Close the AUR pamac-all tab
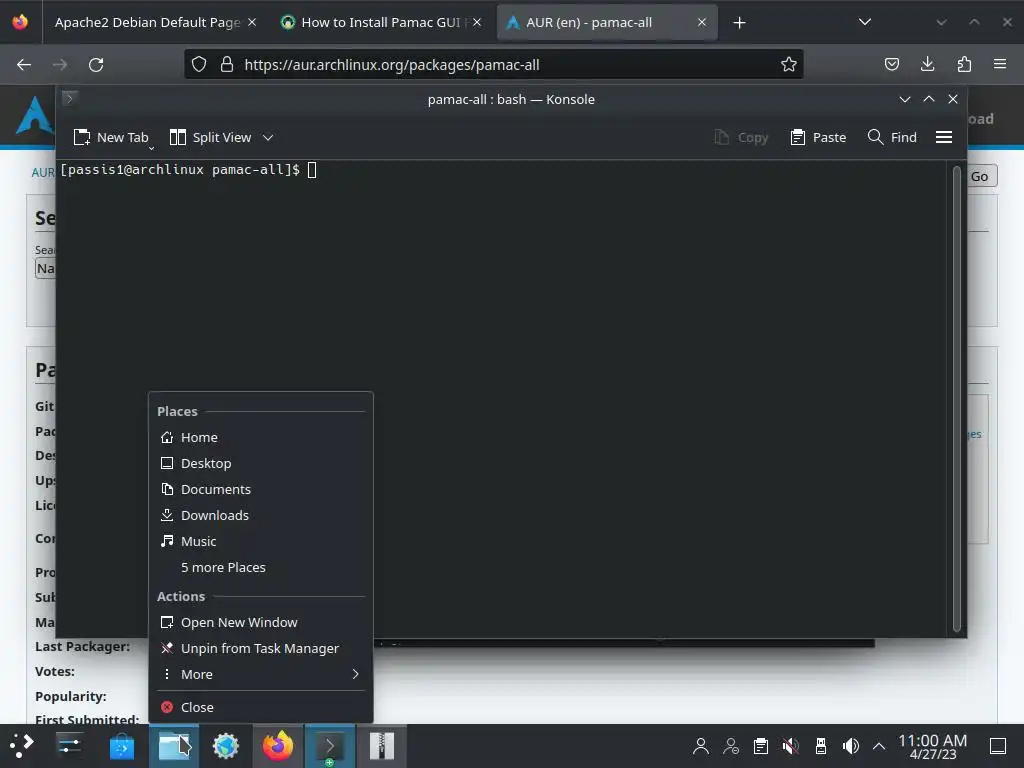 [x=702, y=22]
